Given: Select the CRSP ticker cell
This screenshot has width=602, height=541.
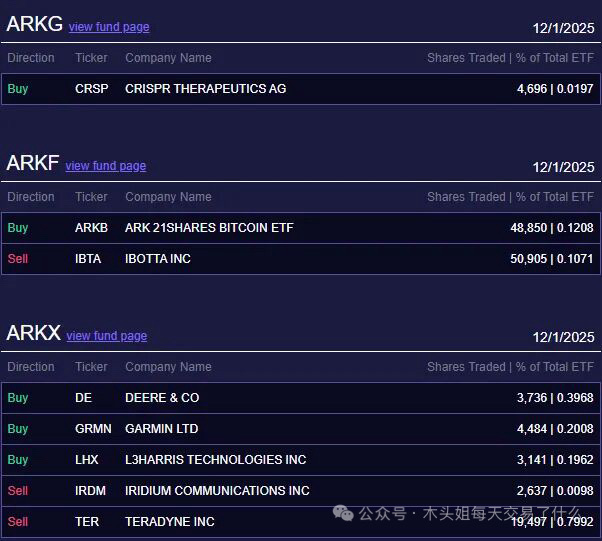Looking at the screenshot, I should click(x=91, y=89).
